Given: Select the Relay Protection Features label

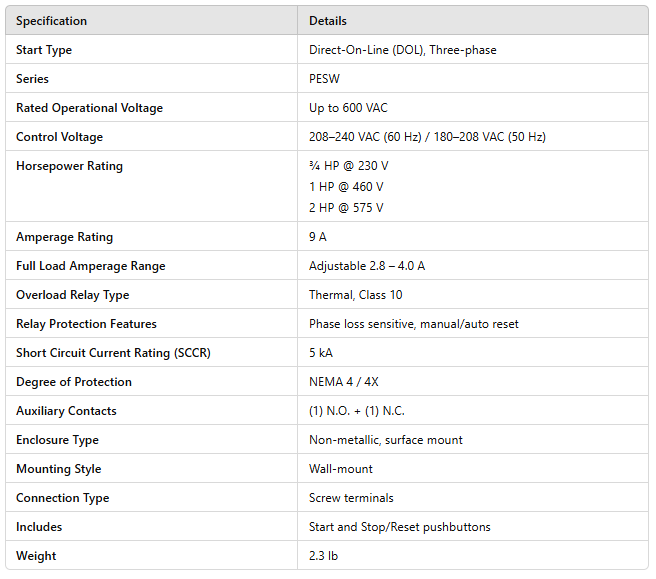Looking at the screenshot, I should (86, 324).
